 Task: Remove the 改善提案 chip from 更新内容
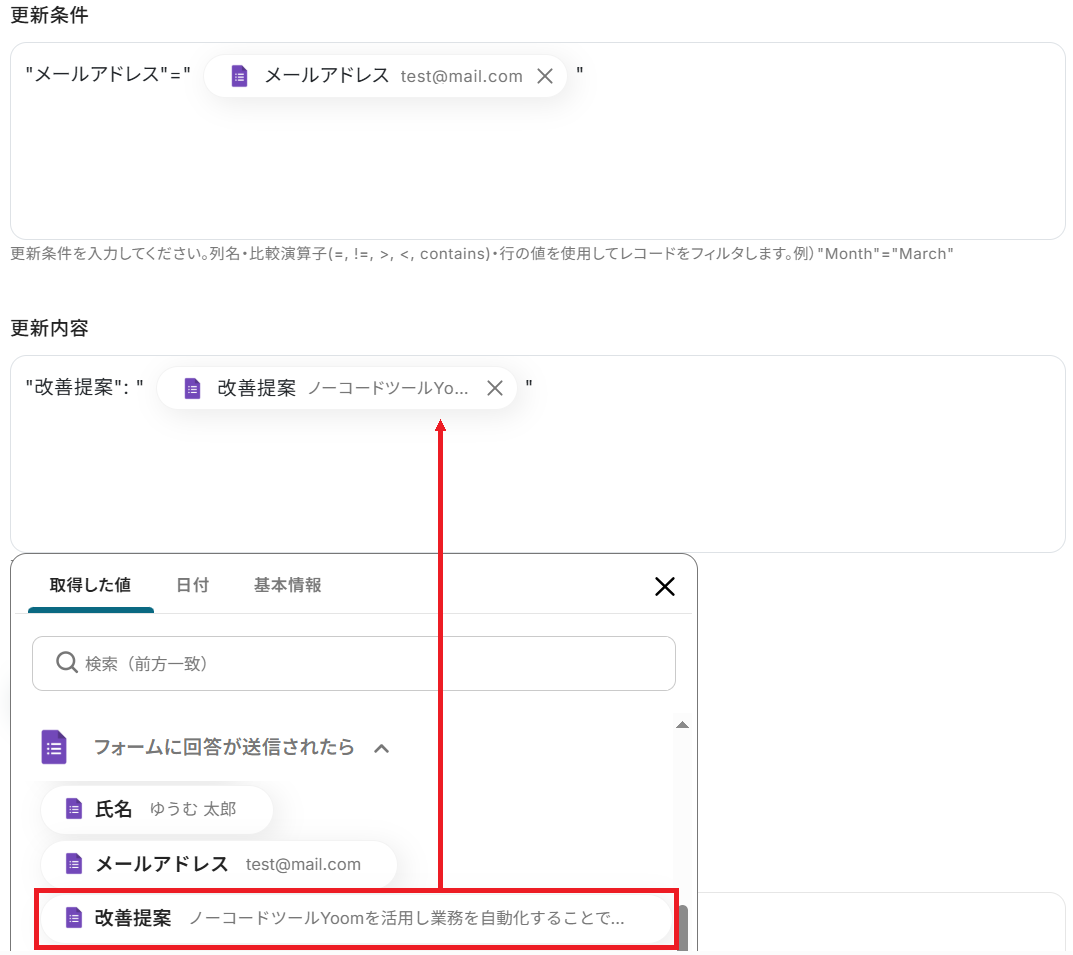[494, 389]
